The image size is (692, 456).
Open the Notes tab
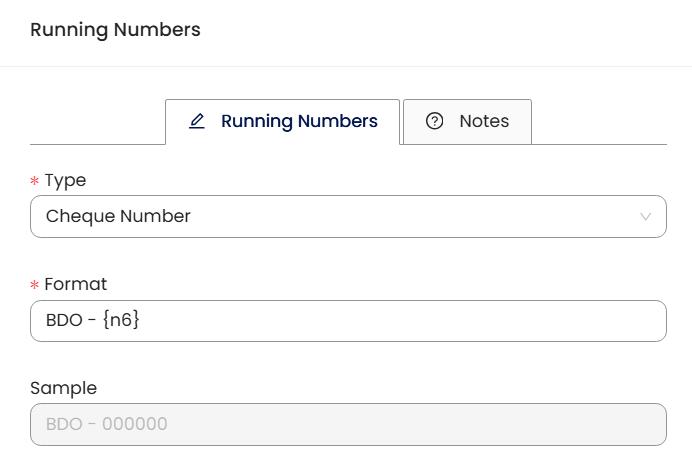(x=467, y=122)
